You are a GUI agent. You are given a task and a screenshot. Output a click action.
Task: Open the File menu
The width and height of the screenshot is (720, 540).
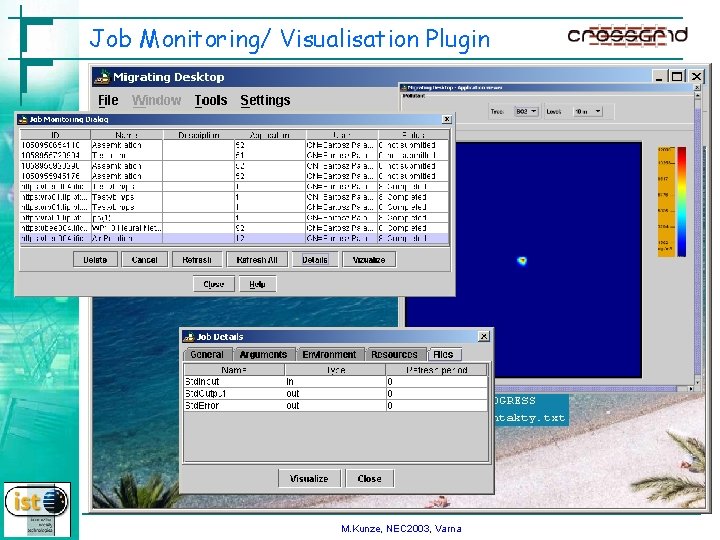tap(108, 100)
